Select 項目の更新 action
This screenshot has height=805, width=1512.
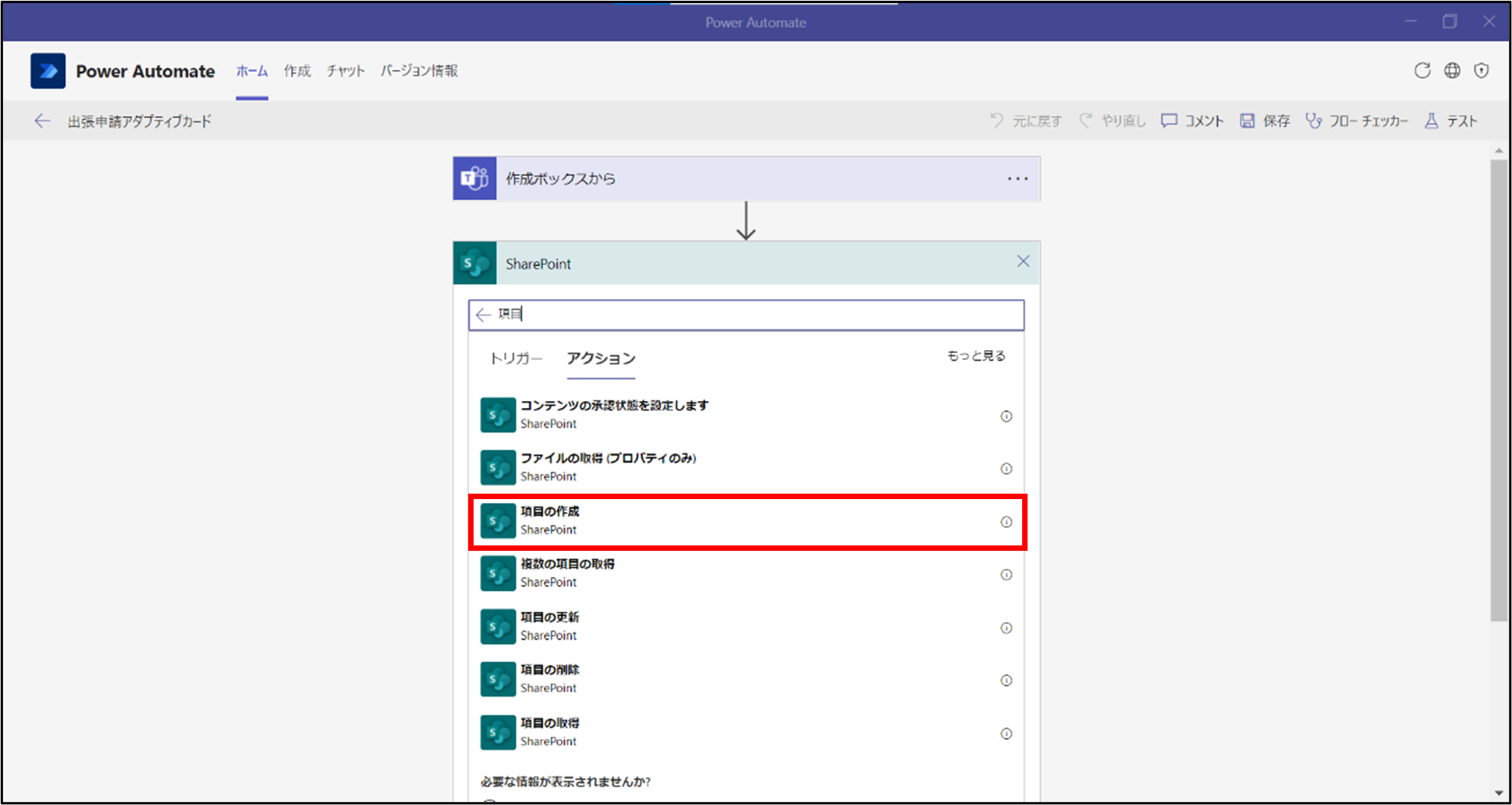coord(746,627)
